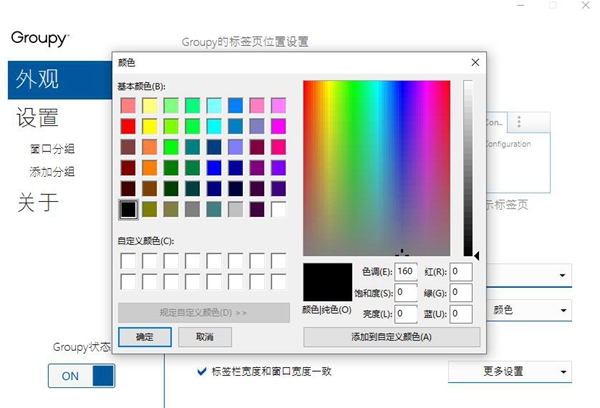Screen dimensions: 600x408
Task: Choose the light gray basic color swatch
Action: pos(236,209)
